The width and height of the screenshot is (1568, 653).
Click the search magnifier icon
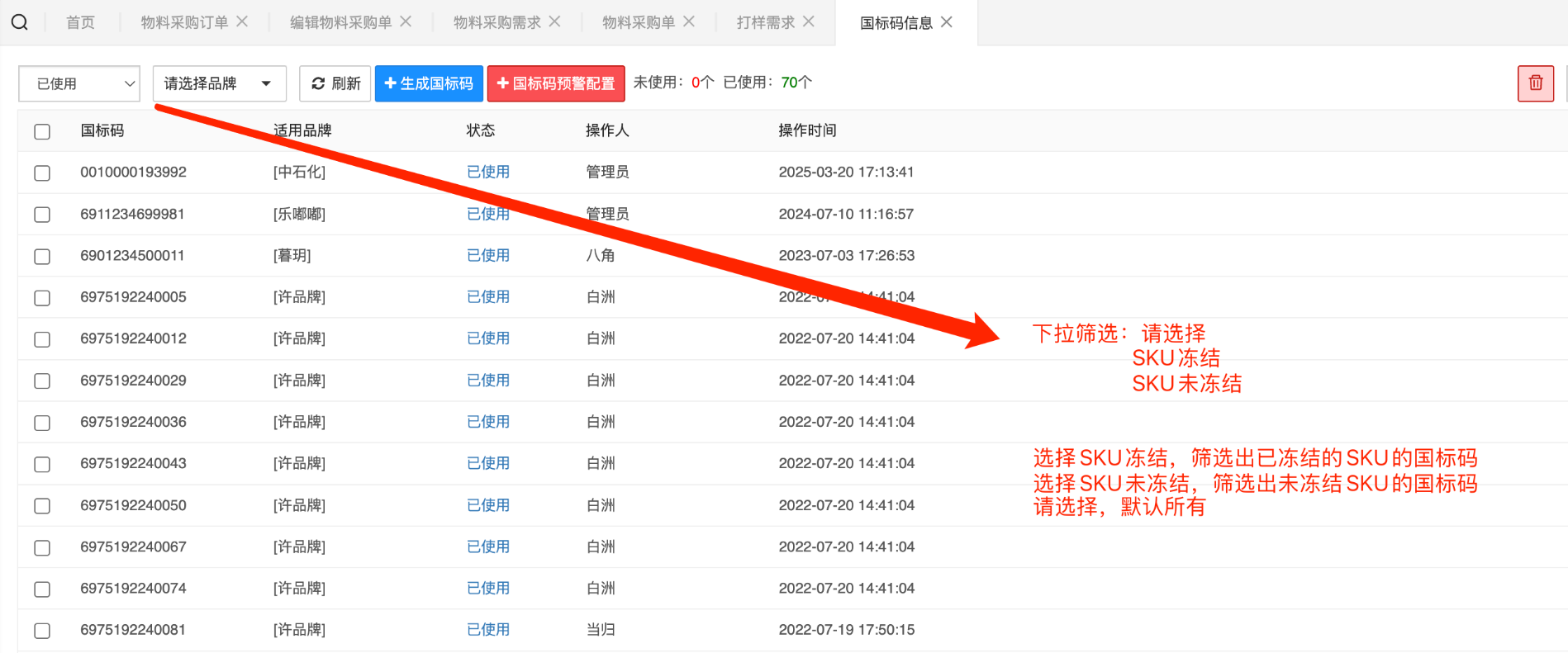point(20,22)
